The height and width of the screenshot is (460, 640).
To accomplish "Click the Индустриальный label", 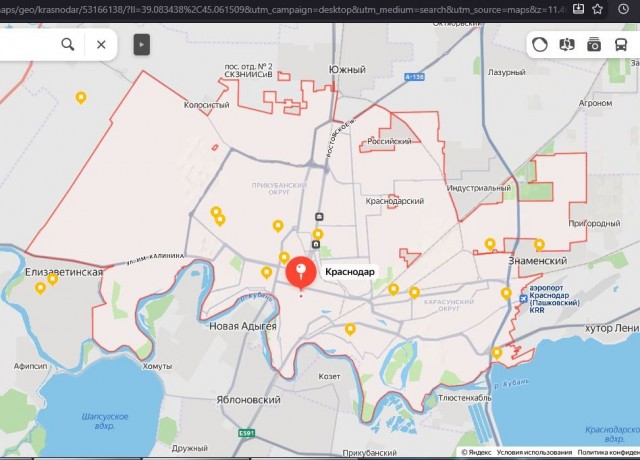I will coord(478,188).
